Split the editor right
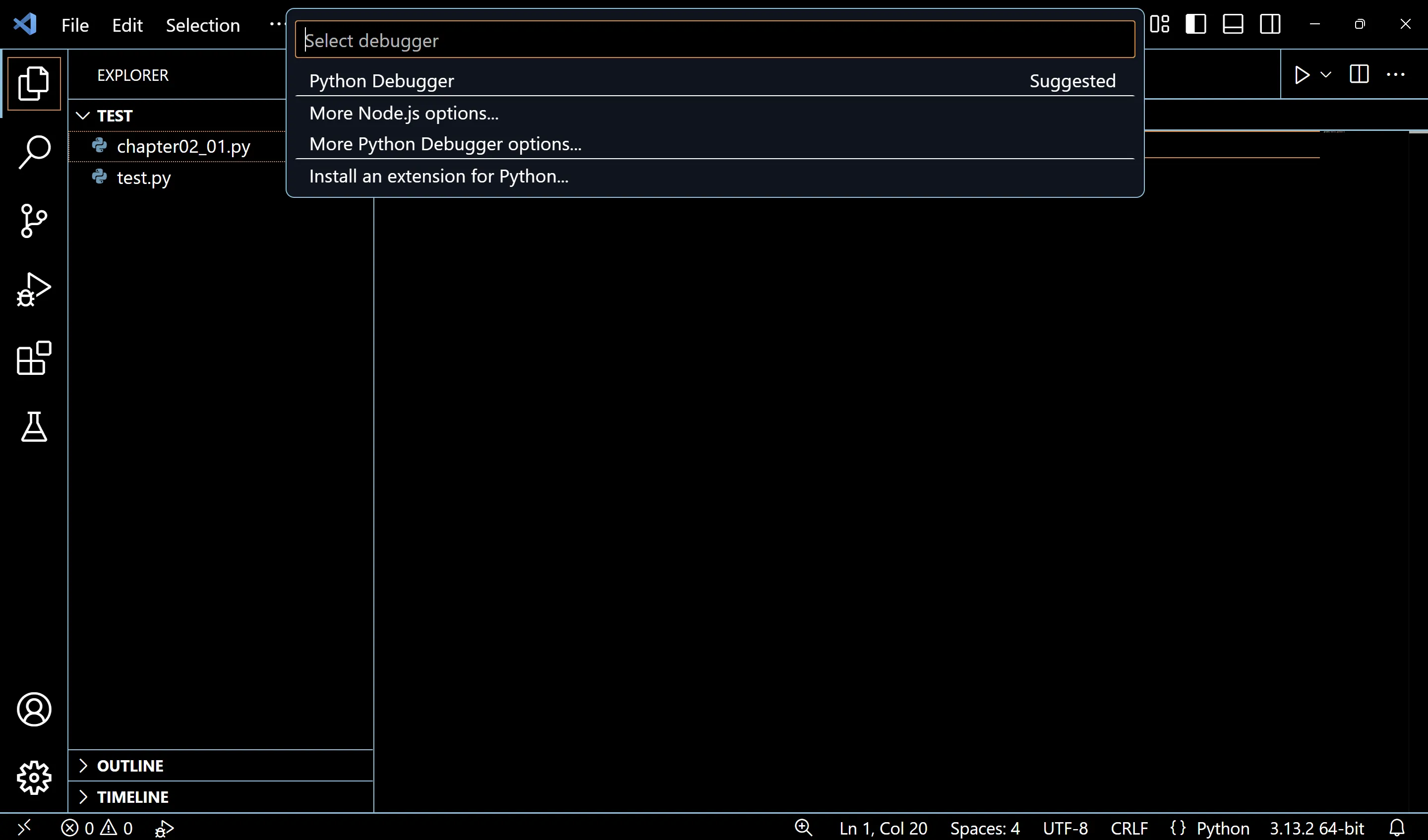Image resolution: width=1428 pixels, height=840 pixels. click(1359, 74)
